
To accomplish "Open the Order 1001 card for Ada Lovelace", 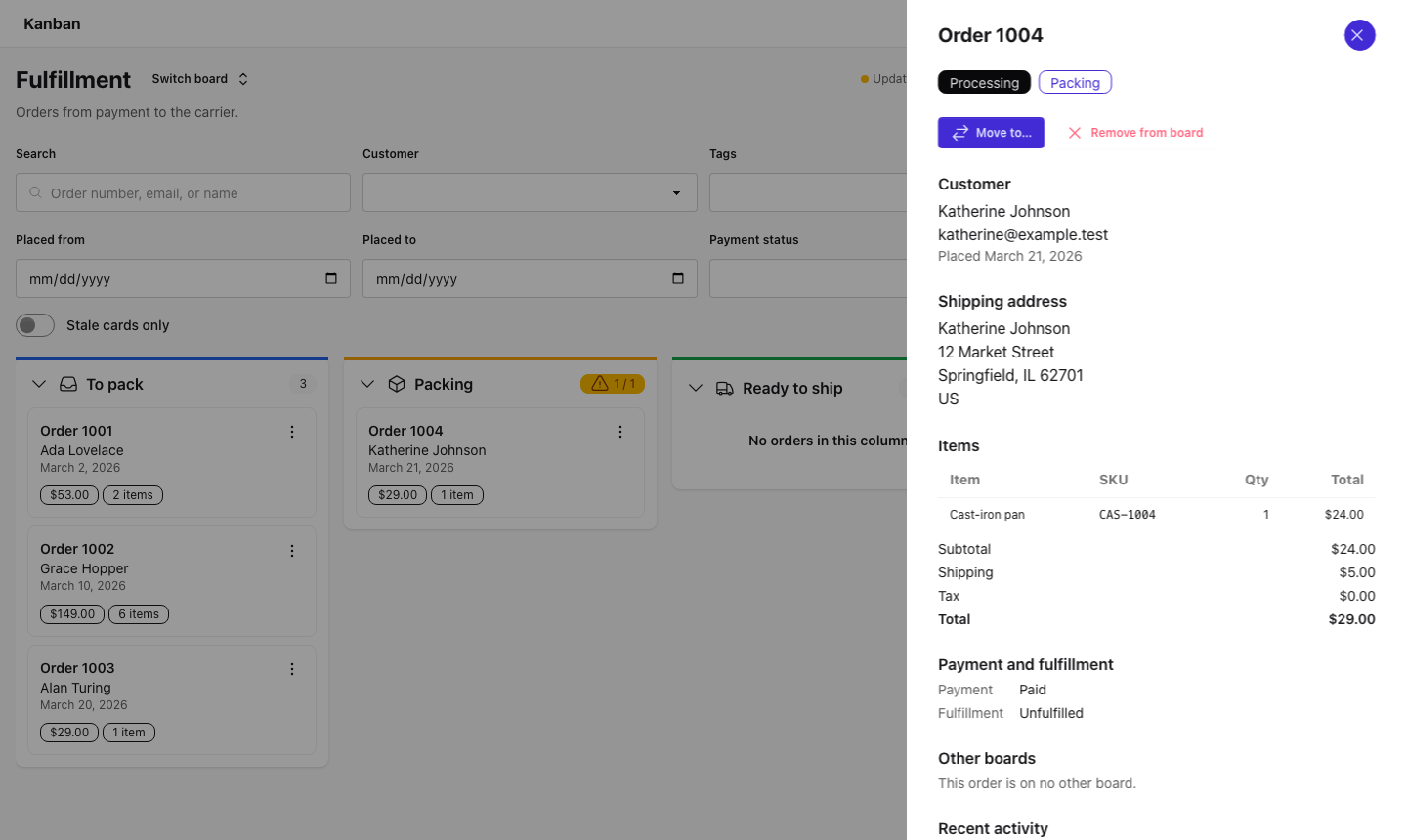I will pyautogui.click(x=172, y=462).
